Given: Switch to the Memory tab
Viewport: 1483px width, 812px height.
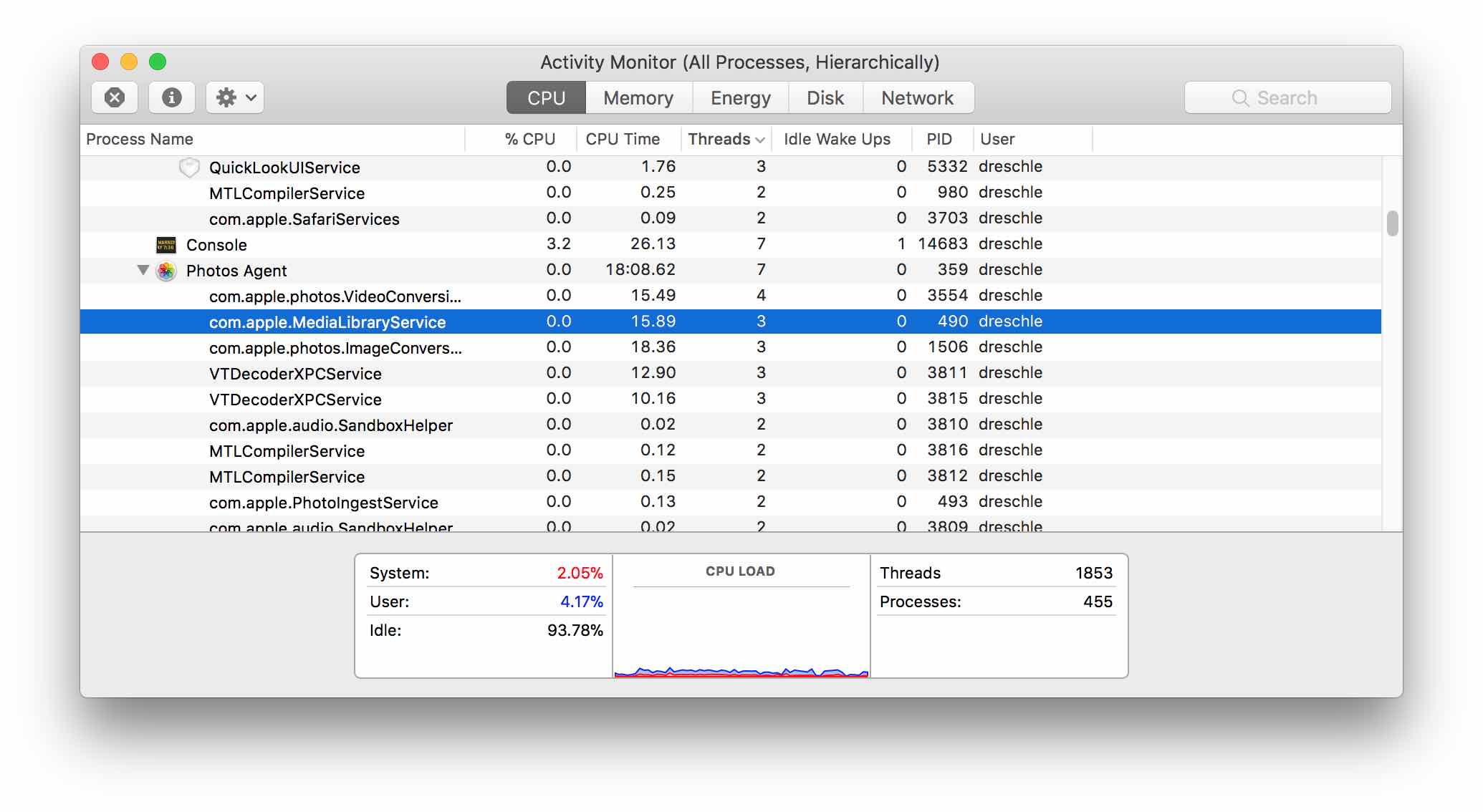Looking at the screenshot, I should click(x=638, y=98).
